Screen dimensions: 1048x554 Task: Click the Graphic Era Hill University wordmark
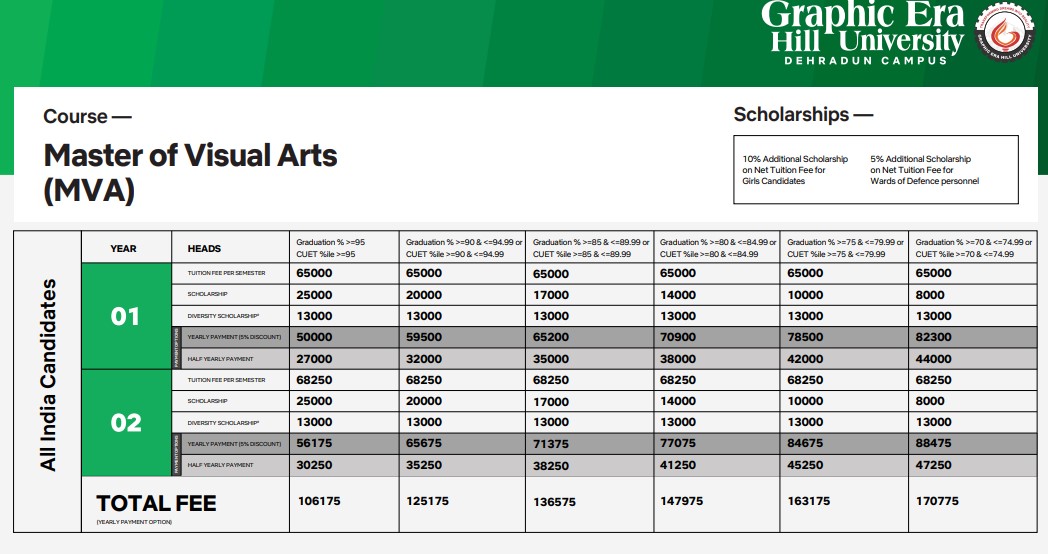[865, 28]
